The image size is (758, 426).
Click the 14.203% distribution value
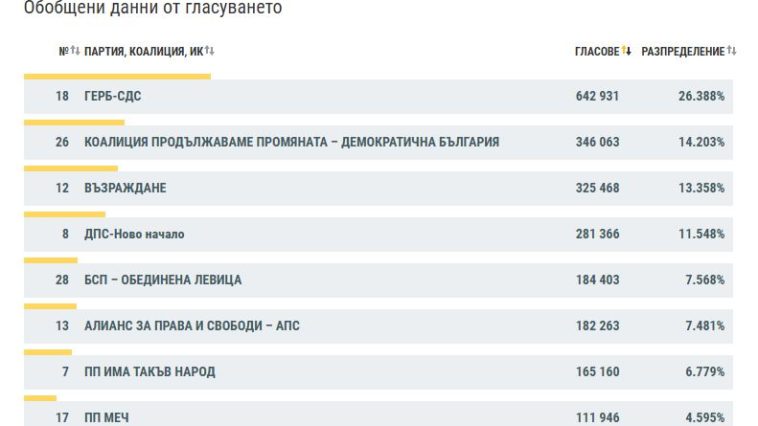point(701,142)
